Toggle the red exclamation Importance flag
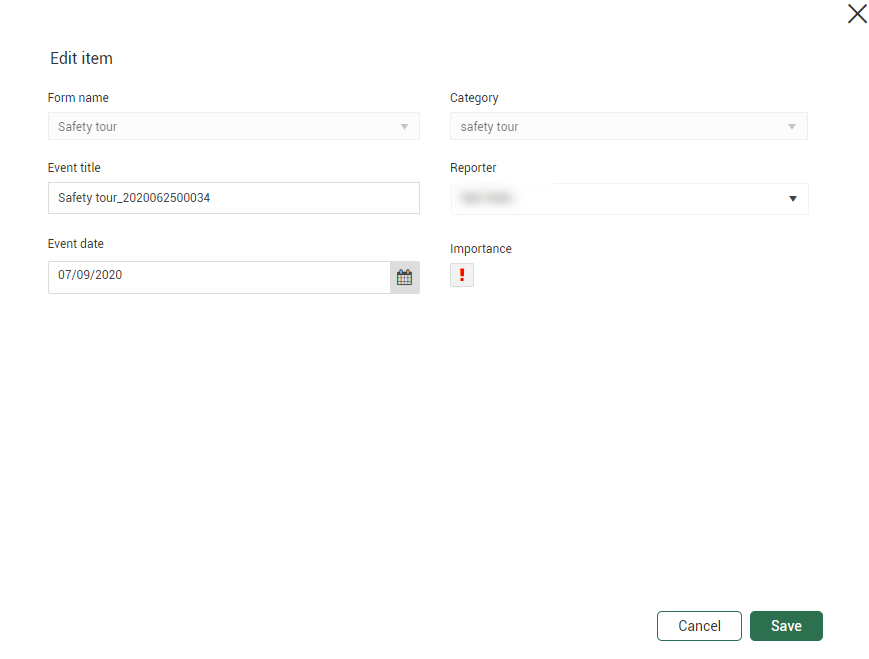Viewport: 869px width, 659px height. click(462, 275)
